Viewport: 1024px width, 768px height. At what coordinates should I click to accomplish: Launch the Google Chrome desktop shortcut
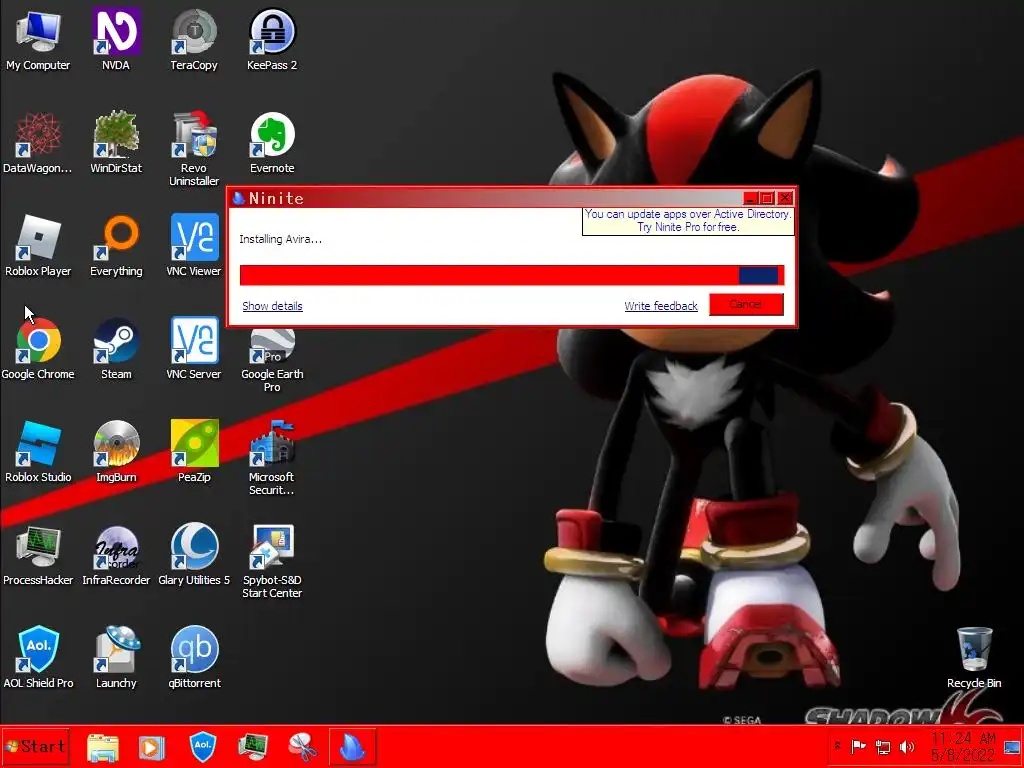coord(38,349)
